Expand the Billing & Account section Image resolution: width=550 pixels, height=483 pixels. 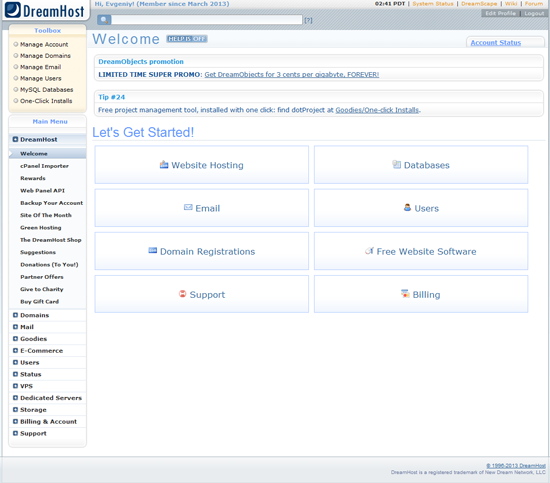tap(47, 422)
